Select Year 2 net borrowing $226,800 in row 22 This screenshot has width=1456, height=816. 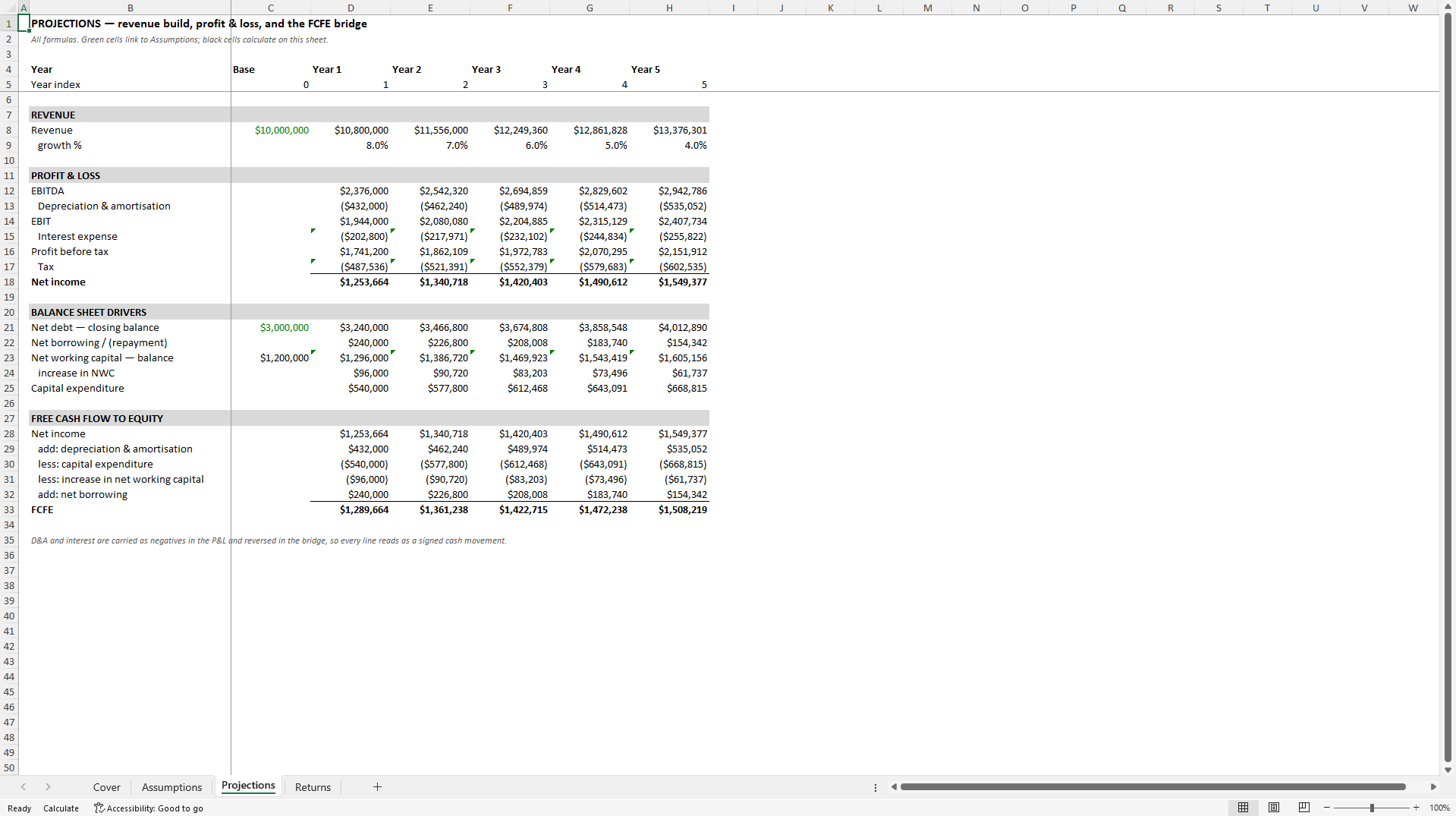click(430, 342)
